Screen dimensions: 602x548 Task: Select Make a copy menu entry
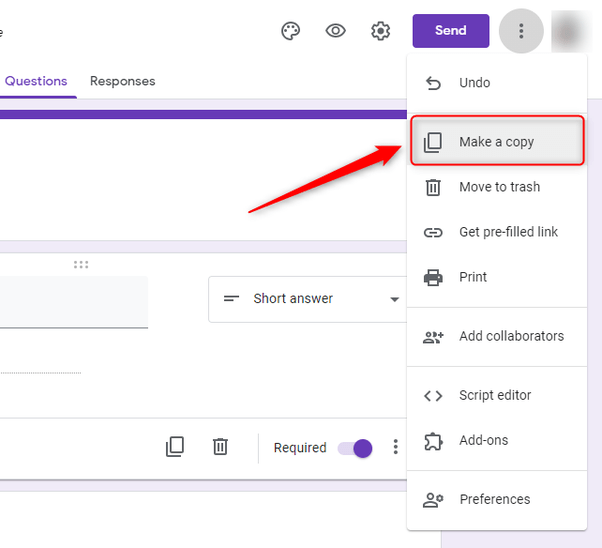(497, 142)
